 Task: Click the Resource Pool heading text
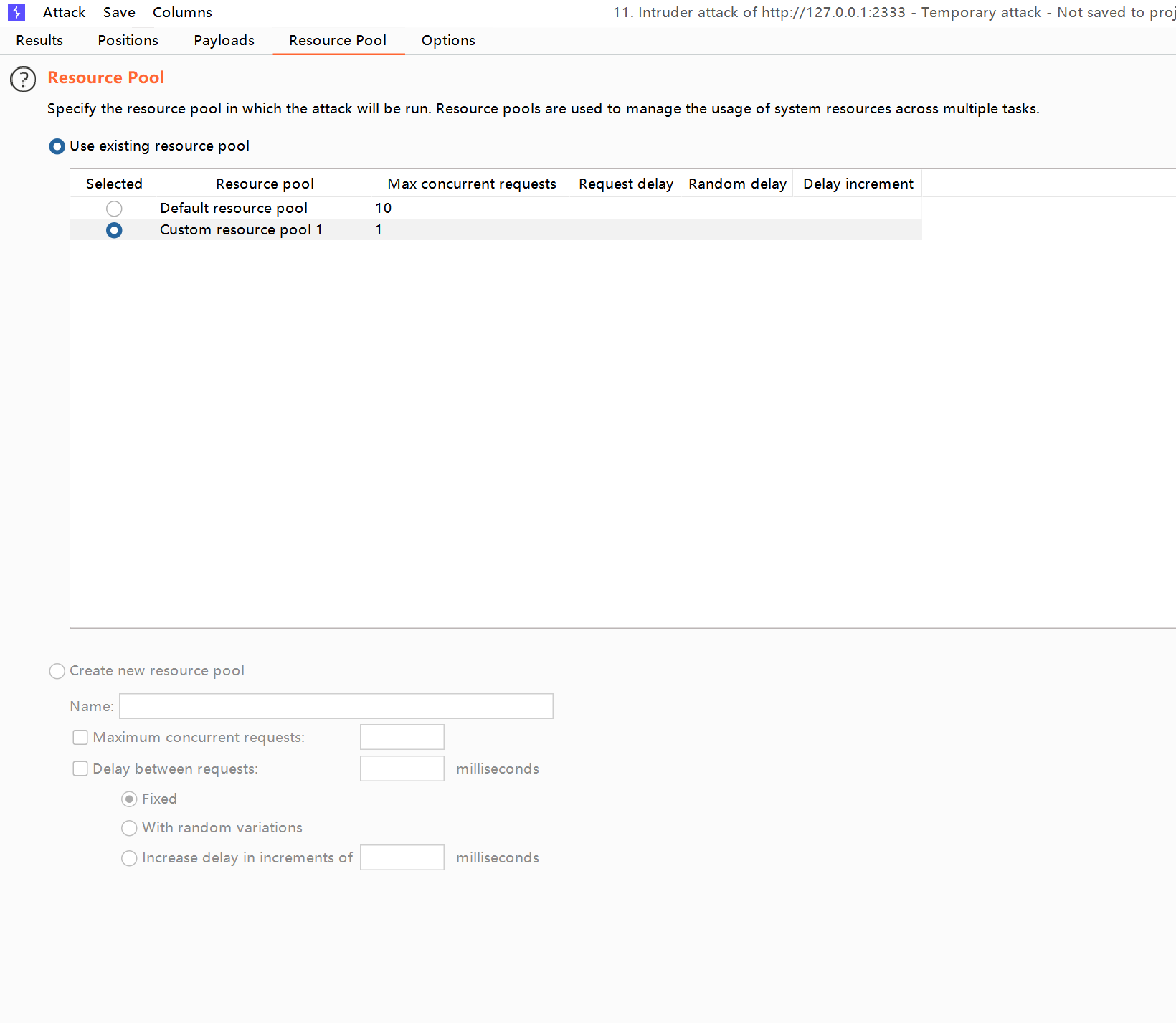(106, 77)
